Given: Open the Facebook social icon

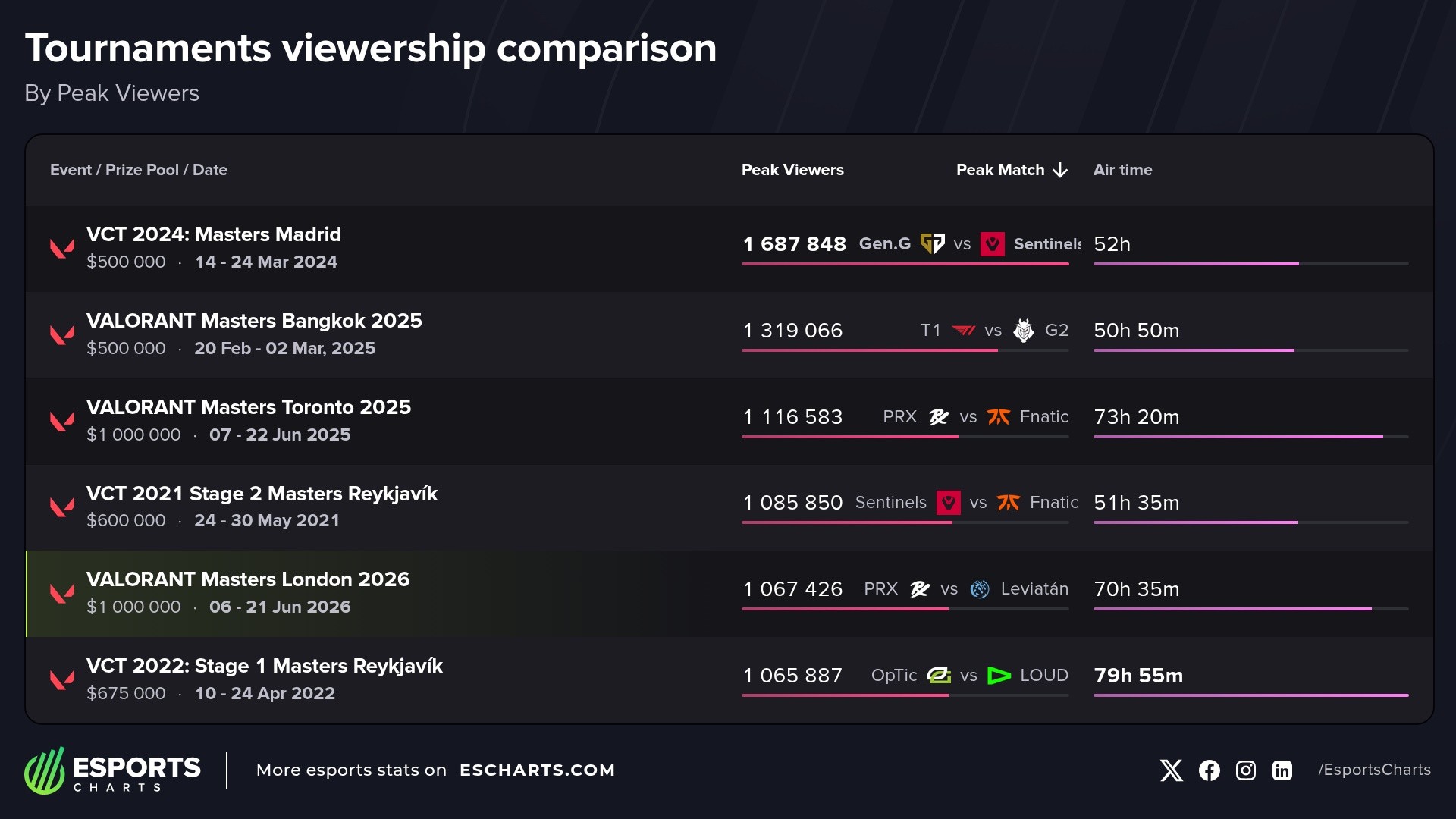Looking at the screenshot, I should tap(1210, 770).
